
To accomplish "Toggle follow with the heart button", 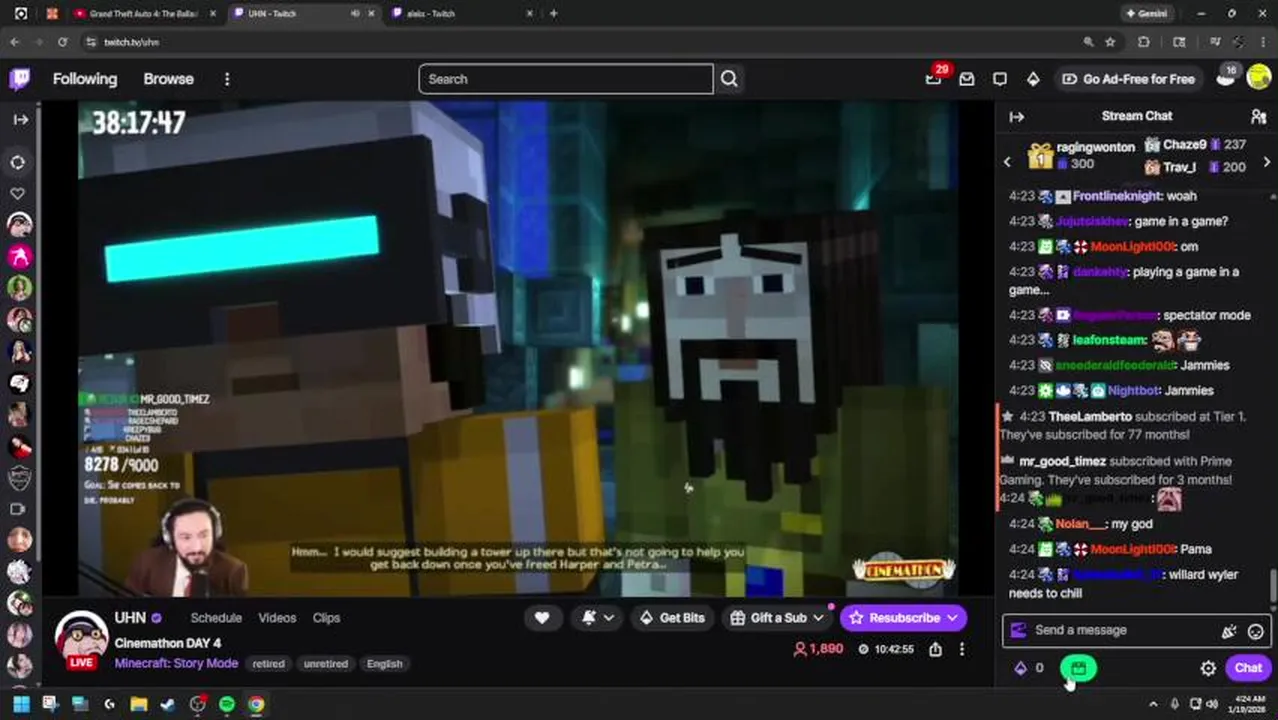I will (542, 618).
